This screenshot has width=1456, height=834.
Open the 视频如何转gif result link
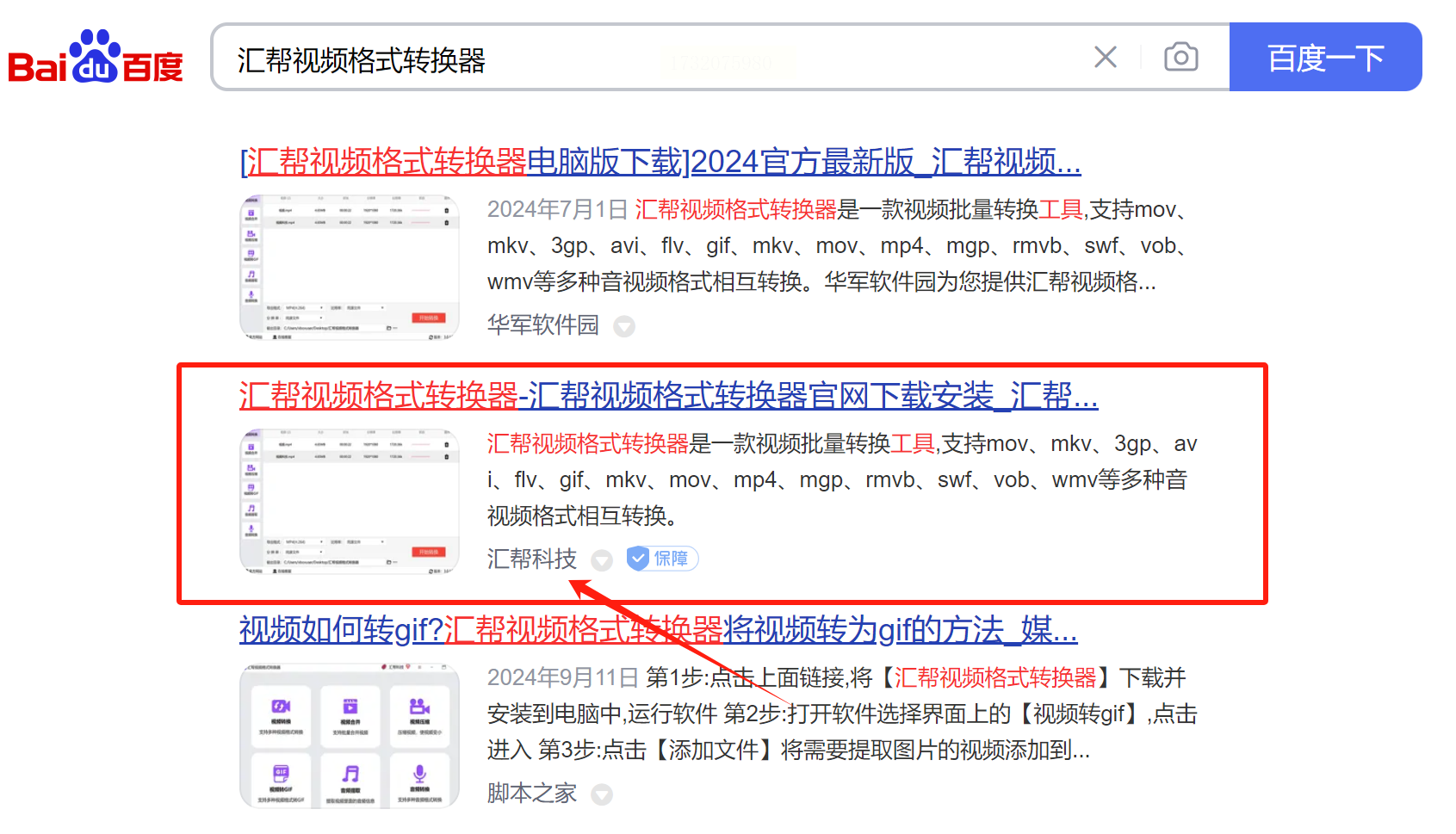click(658, 630)
